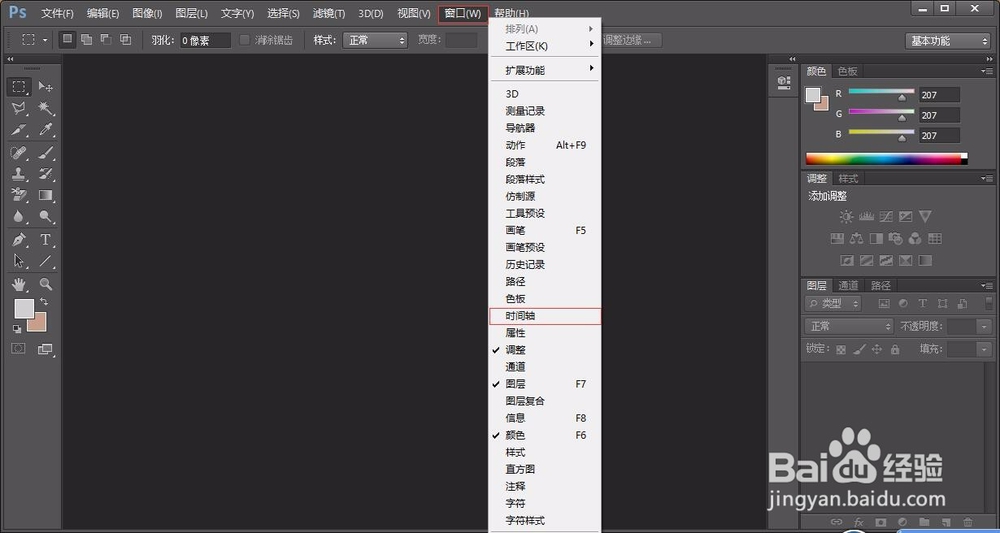Enable subtract from selection mode
Viewport: 1000px width, 533px height.
(106, 40)
